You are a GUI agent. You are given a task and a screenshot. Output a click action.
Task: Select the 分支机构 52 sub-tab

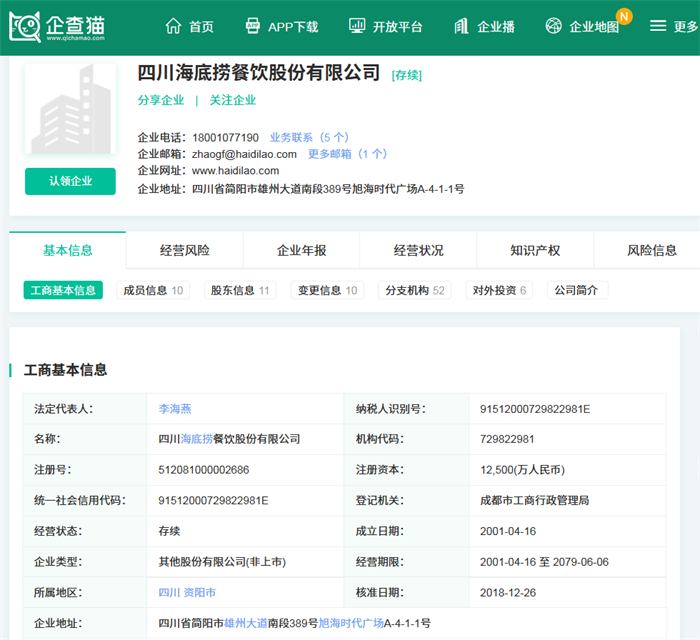tap(415, 290)
